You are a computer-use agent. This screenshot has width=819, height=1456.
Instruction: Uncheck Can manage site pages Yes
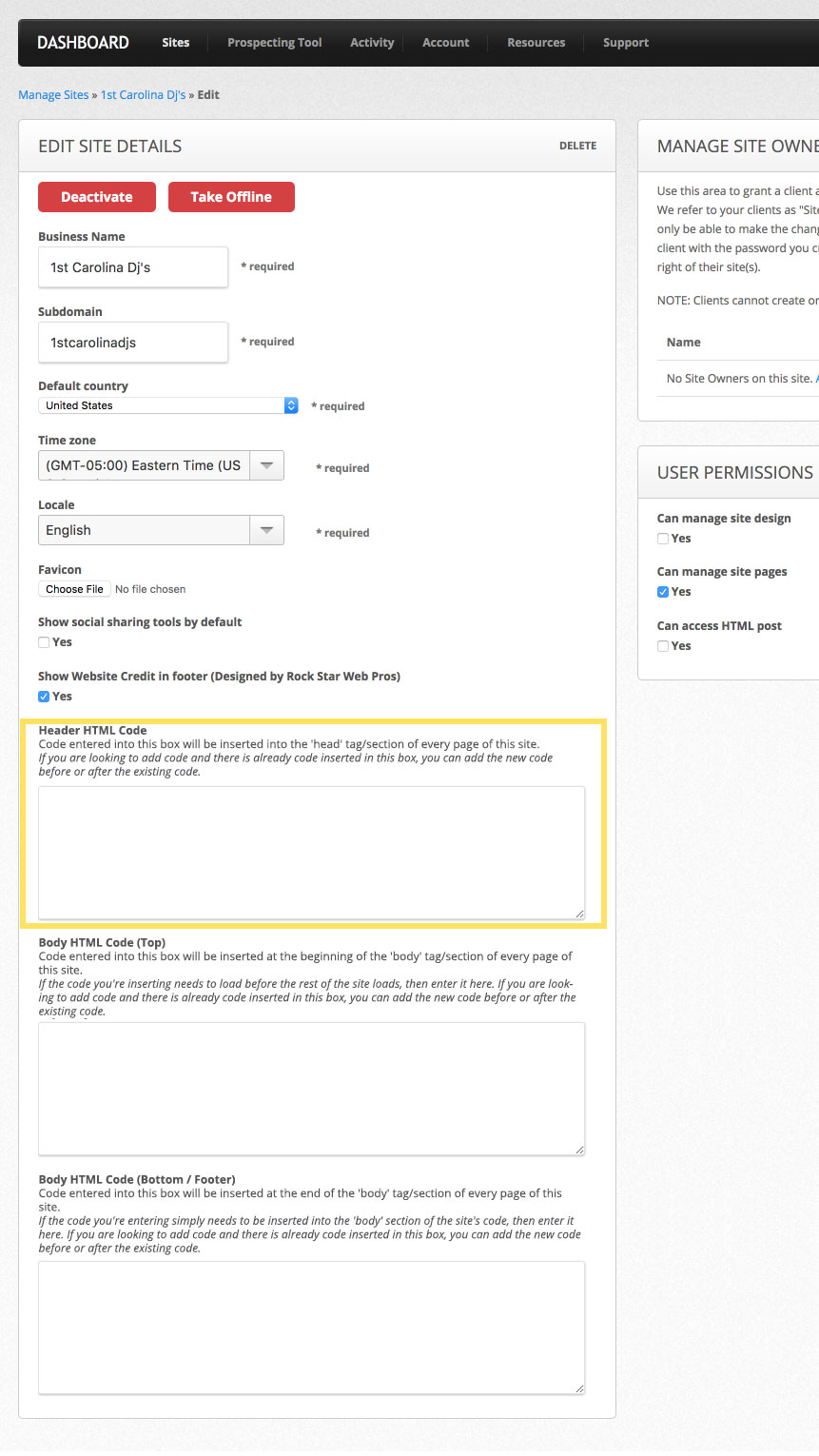663,592
